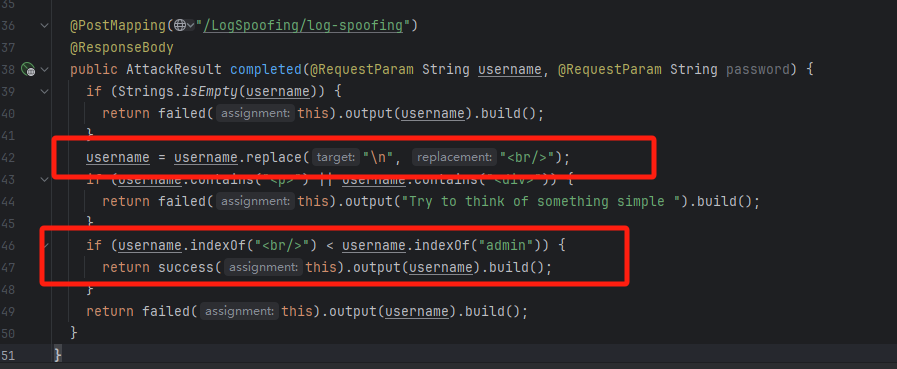The height and width of the screenshot is (369, 897).
Task: Click the completed method name
Action: pos(265,70)
